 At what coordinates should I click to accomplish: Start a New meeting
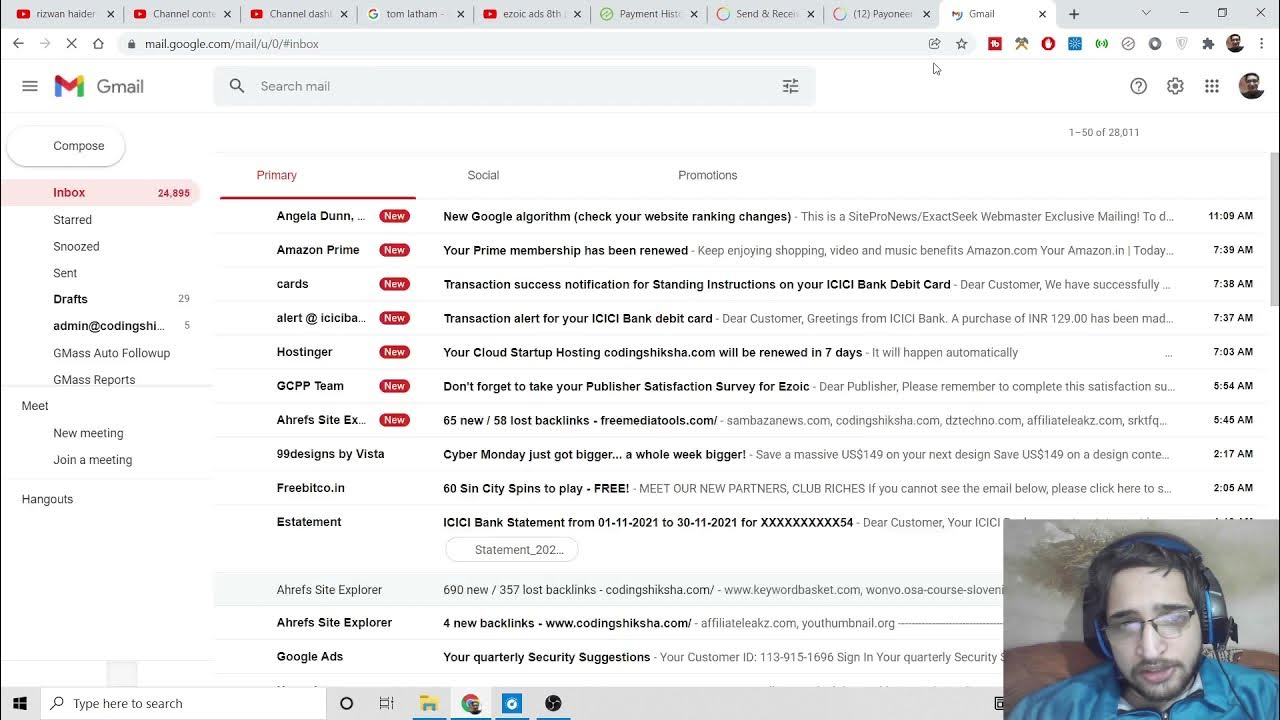[88, 433]
